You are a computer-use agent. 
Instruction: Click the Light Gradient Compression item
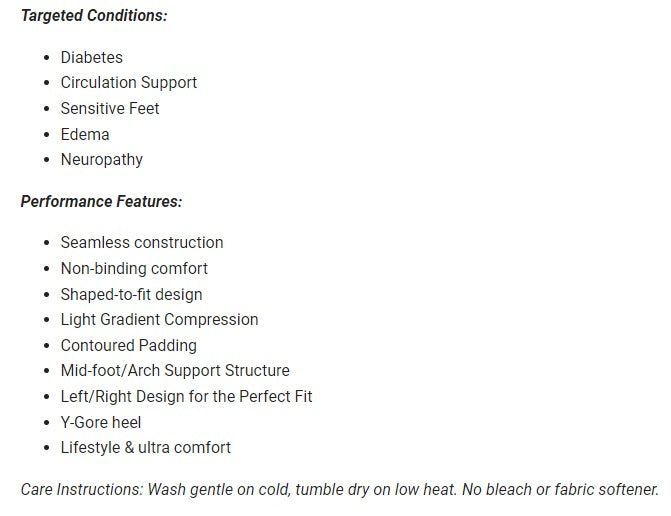(160, 320)
